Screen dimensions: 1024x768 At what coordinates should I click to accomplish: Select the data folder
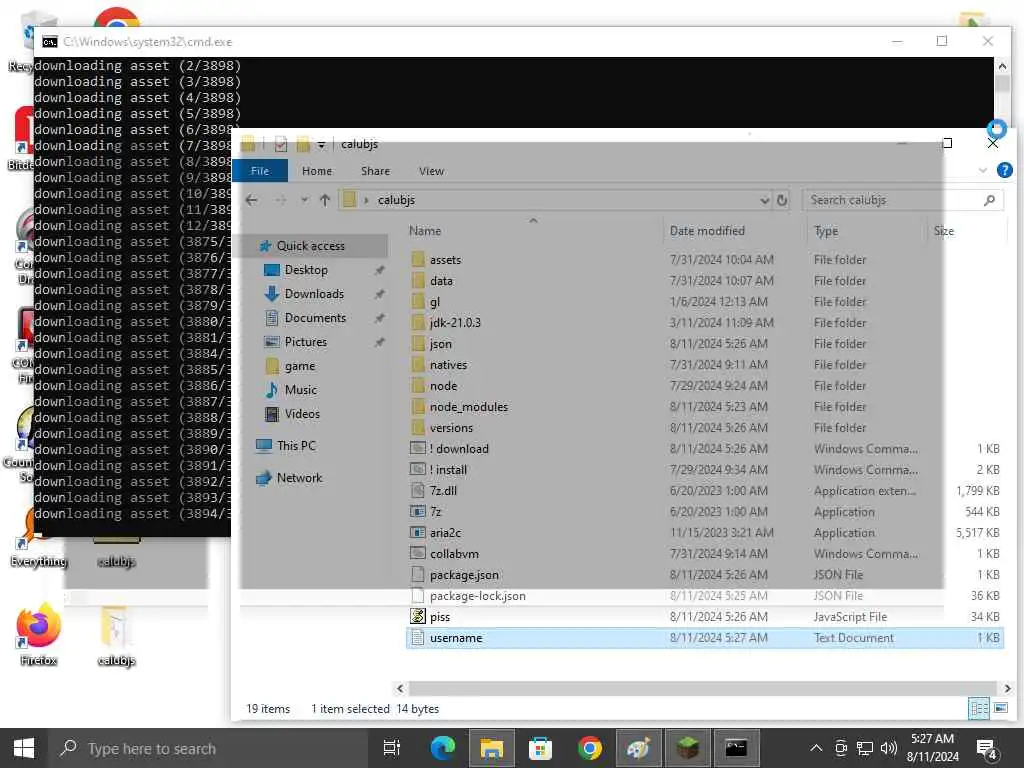coord(441,281)
